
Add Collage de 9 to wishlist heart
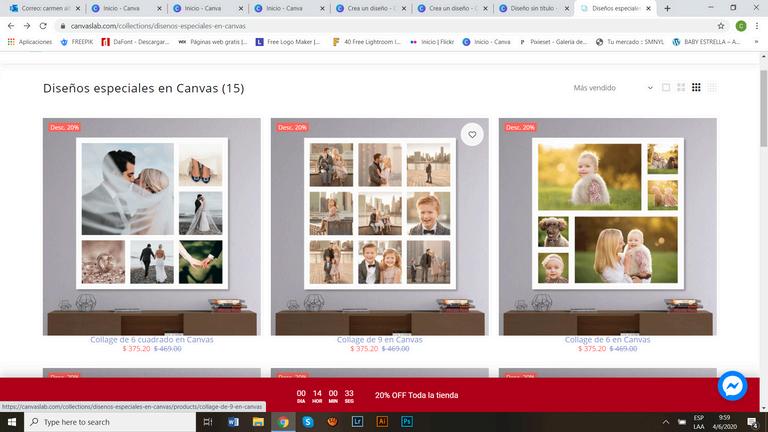point(472,135)
